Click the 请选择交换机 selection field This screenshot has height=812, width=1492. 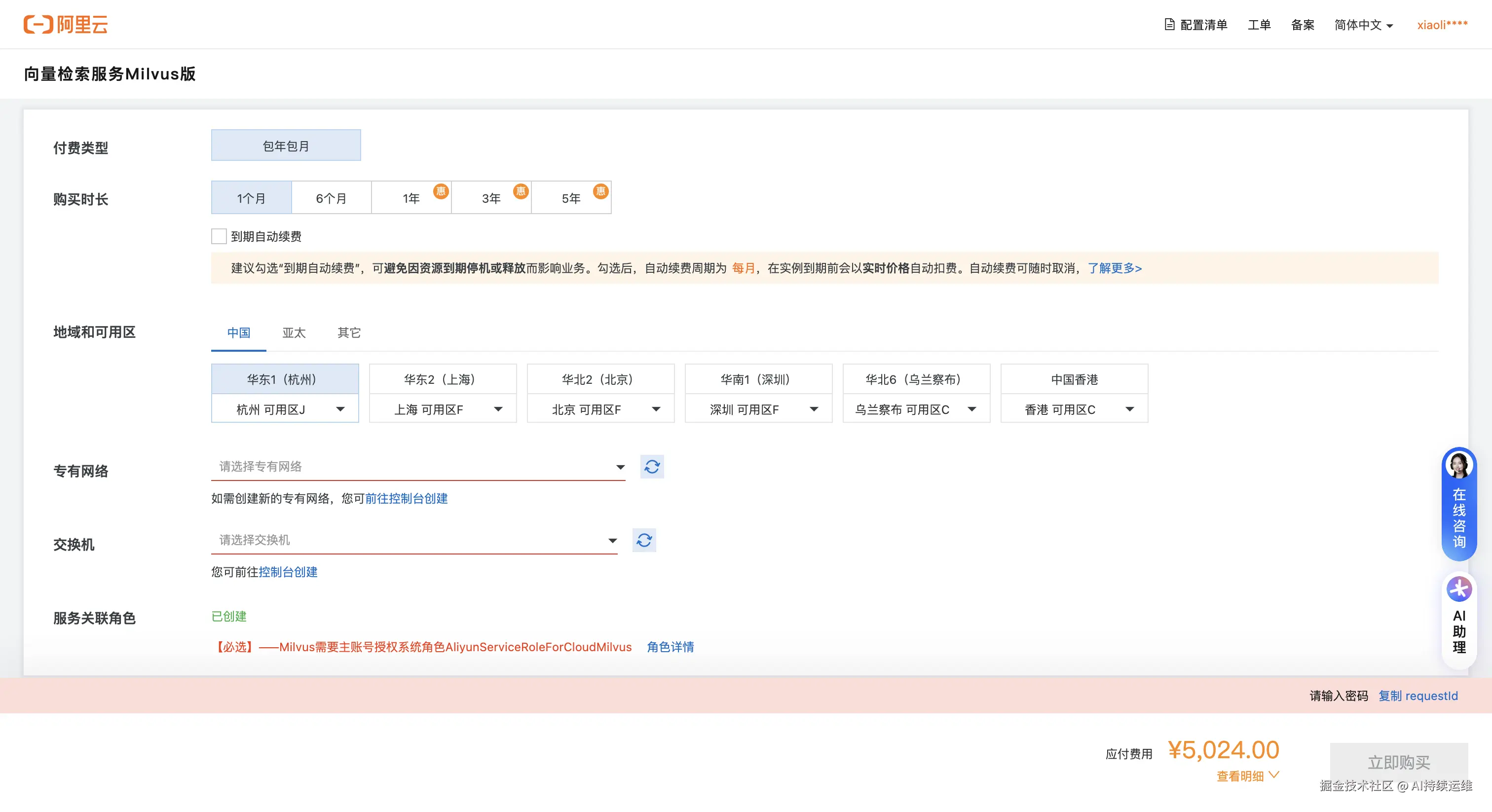tap(413, 540)
